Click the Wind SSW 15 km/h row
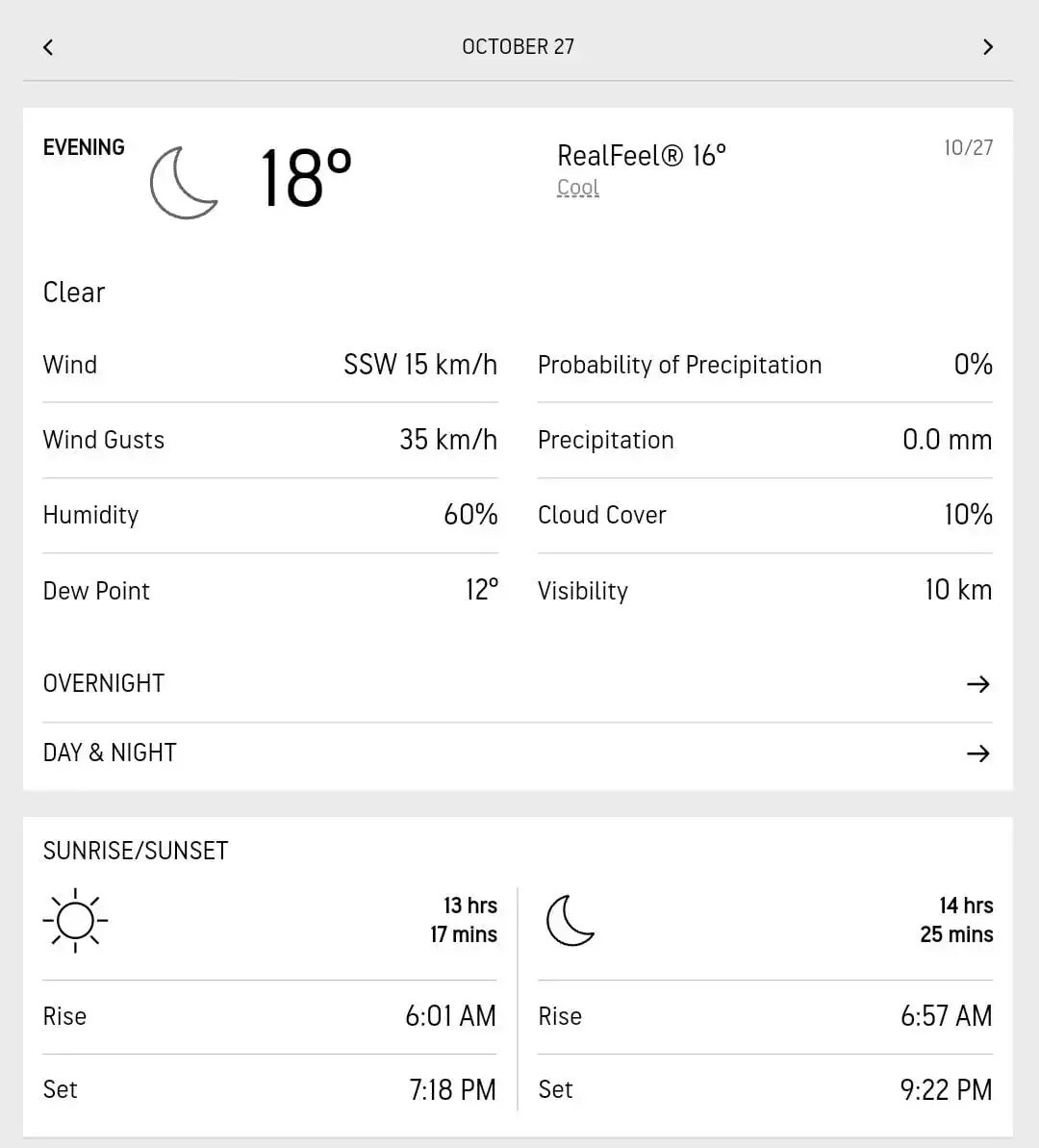 pos(269,365)
